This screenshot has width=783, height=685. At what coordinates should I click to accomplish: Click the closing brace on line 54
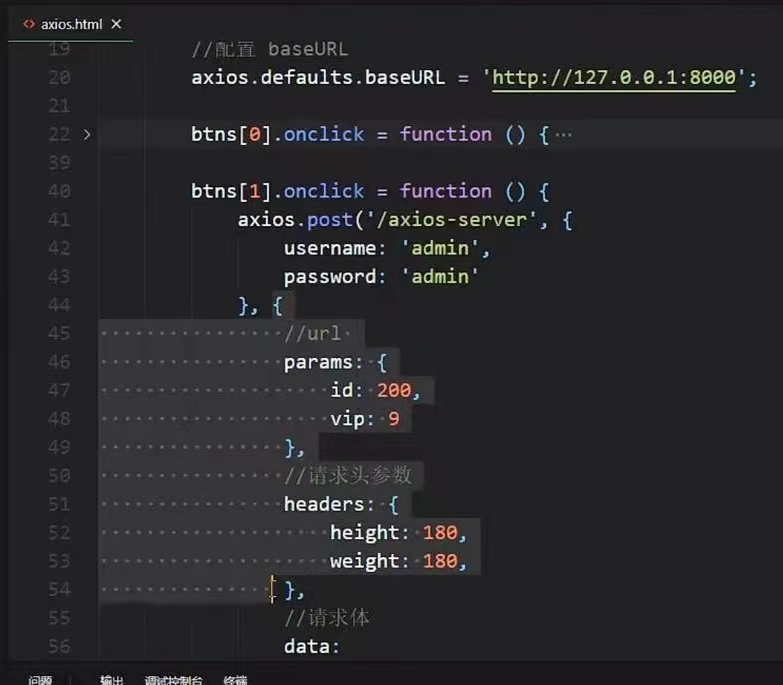(291, 590)
